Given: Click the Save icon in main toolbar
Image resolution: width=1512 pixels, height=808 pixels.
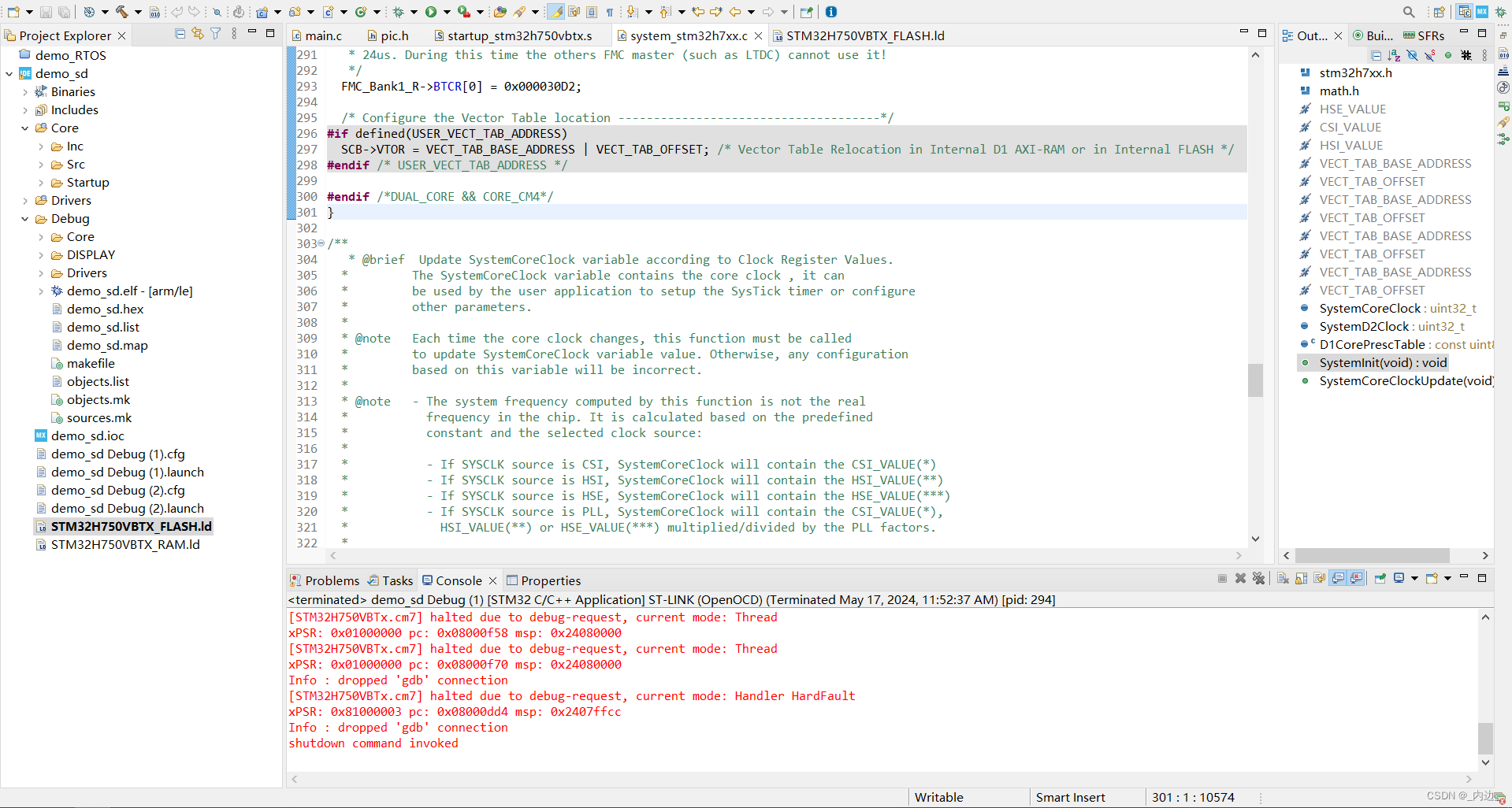Looking at the screenshot, I should pos(45,12).
